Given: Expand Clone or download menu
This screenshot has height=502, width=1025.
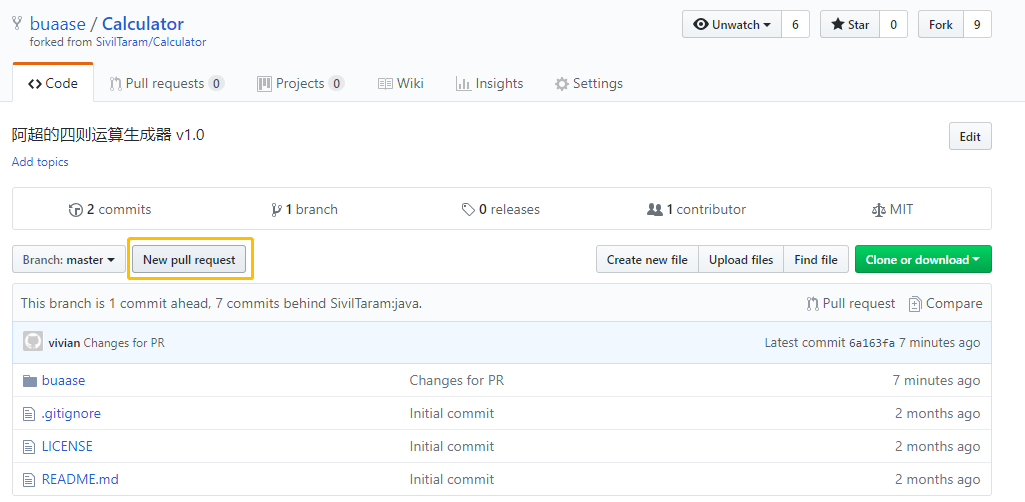Looking at the screenshot, I should click(x=923, y=259).
